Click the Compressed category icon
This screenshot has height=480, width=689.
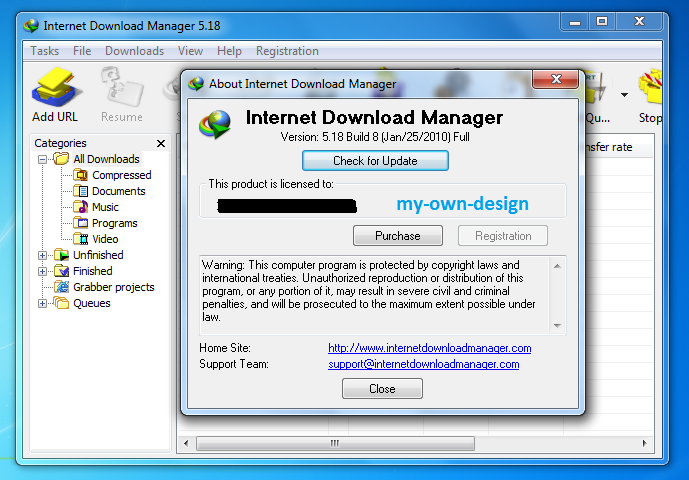click(x=80, y=175)
